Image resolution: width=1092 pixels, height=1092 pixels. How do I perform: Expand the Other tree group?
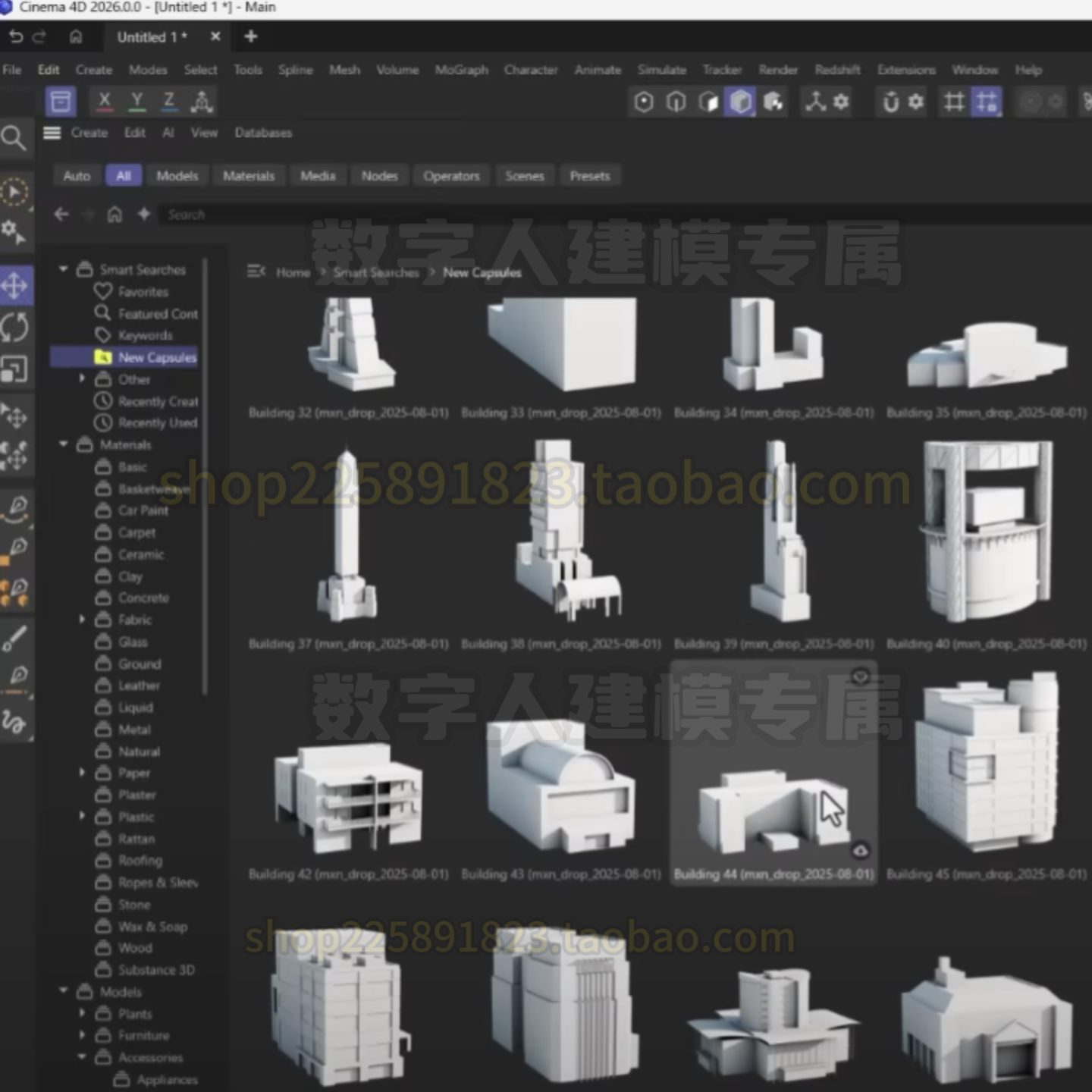[x=82, y=378]
